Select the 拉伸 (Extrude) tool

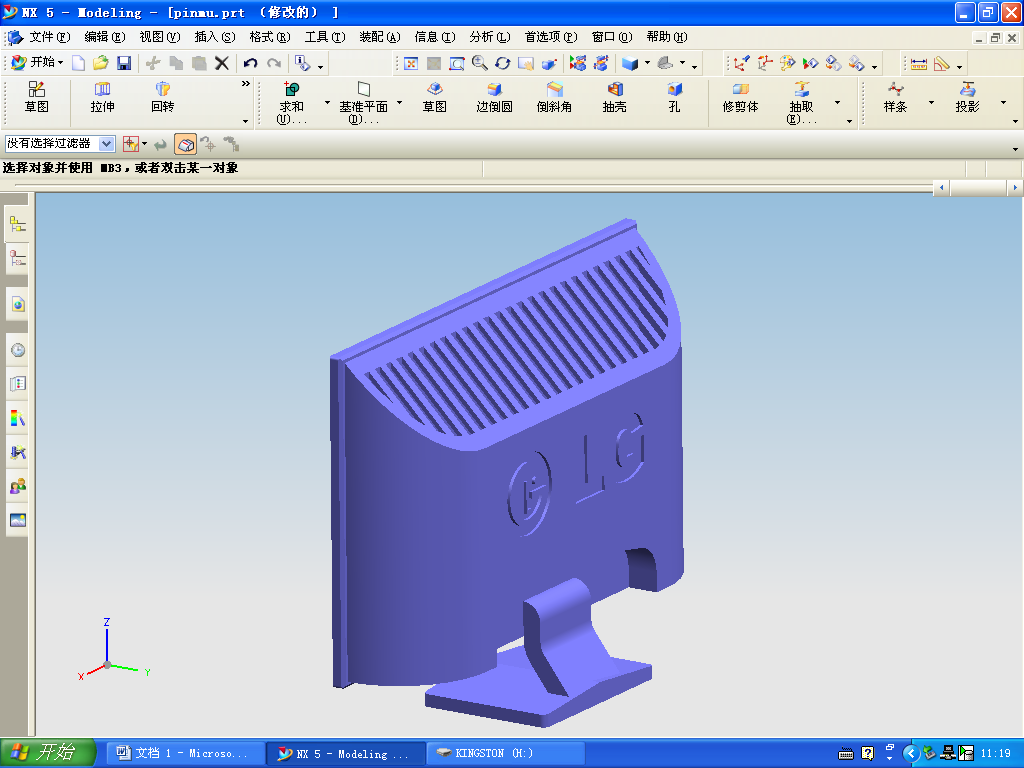tap(102, 97)
